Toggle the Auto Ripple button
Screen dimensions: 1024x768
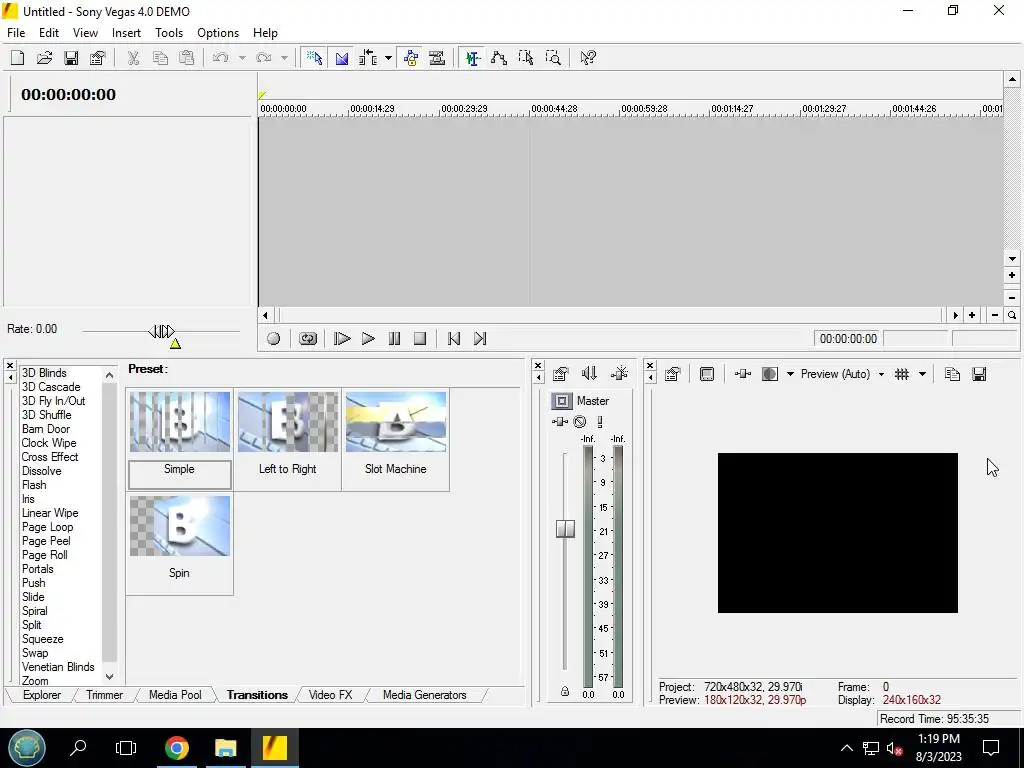(x=368, y=58)
